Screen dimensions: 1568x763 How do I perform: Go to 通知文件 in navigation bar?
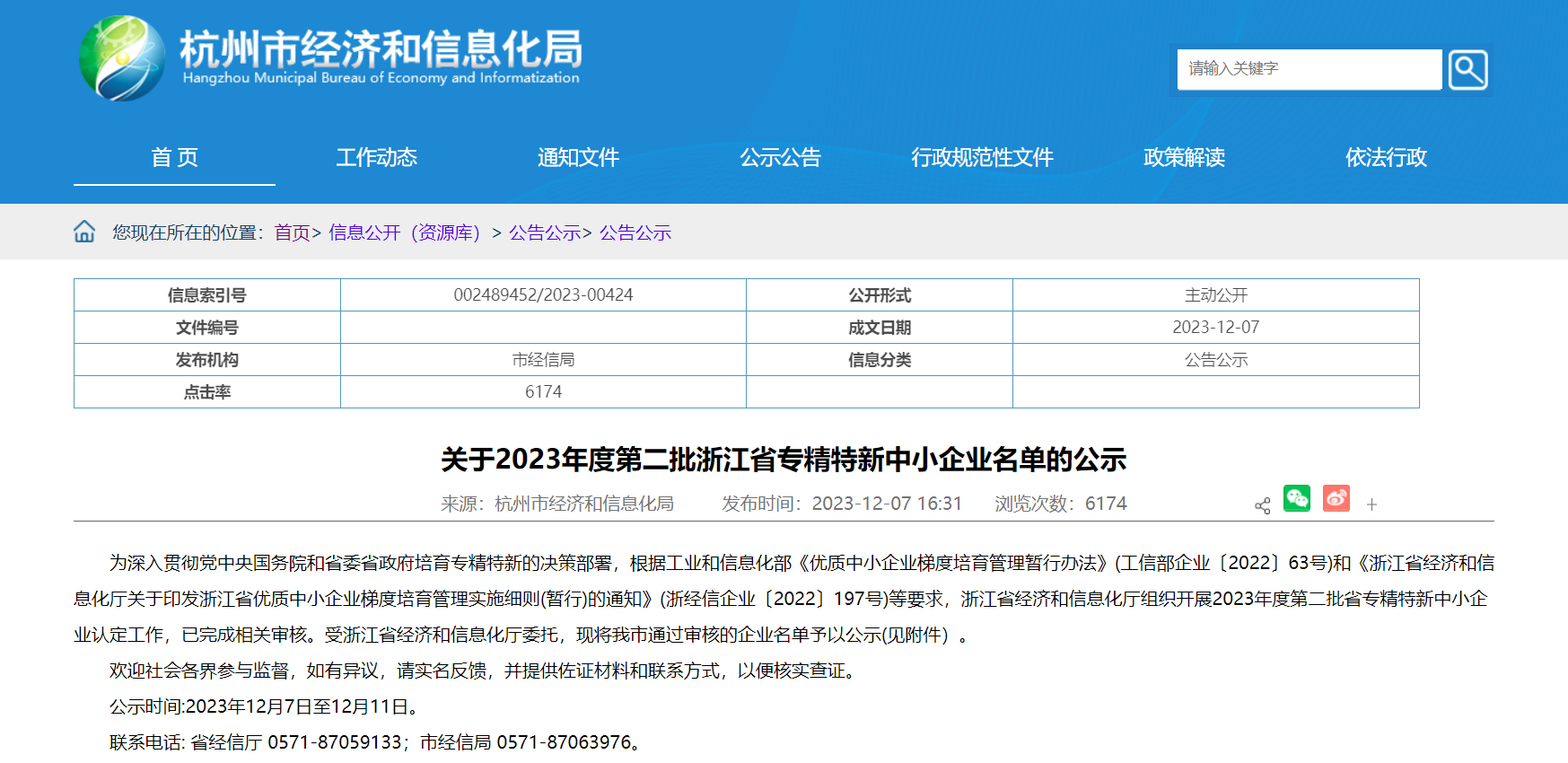578,158
